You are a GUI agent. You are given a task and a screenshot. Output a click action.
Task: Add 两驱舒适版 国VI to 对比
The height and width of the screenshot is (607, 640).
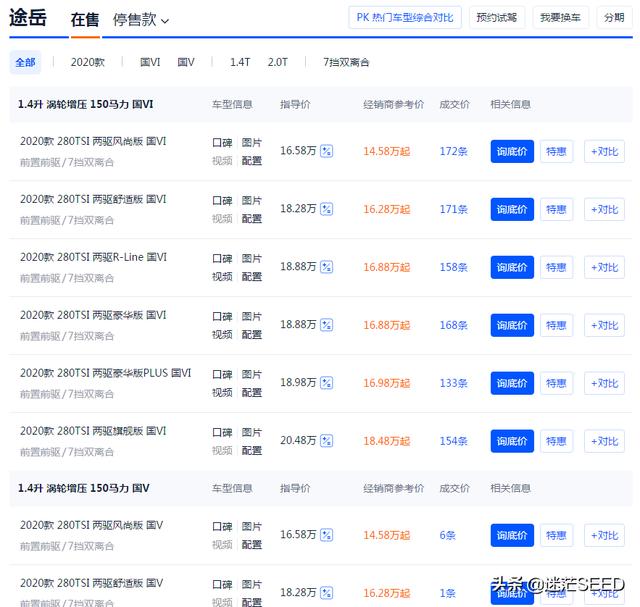pyautogui.click(x=604, y=209)
